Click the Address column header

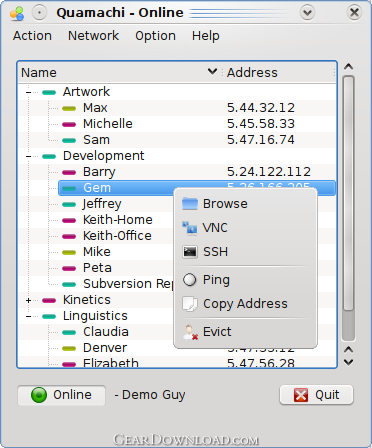[279, 72]
